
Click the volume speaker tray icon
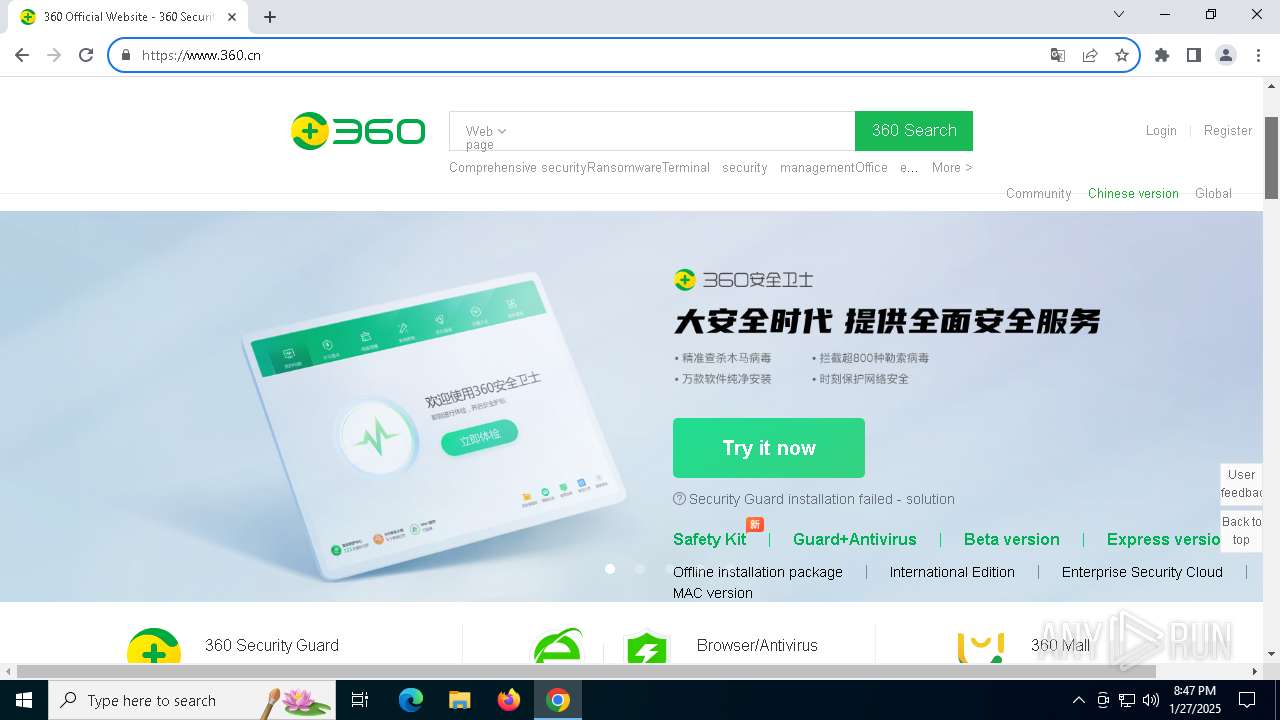click(1151, 700)
